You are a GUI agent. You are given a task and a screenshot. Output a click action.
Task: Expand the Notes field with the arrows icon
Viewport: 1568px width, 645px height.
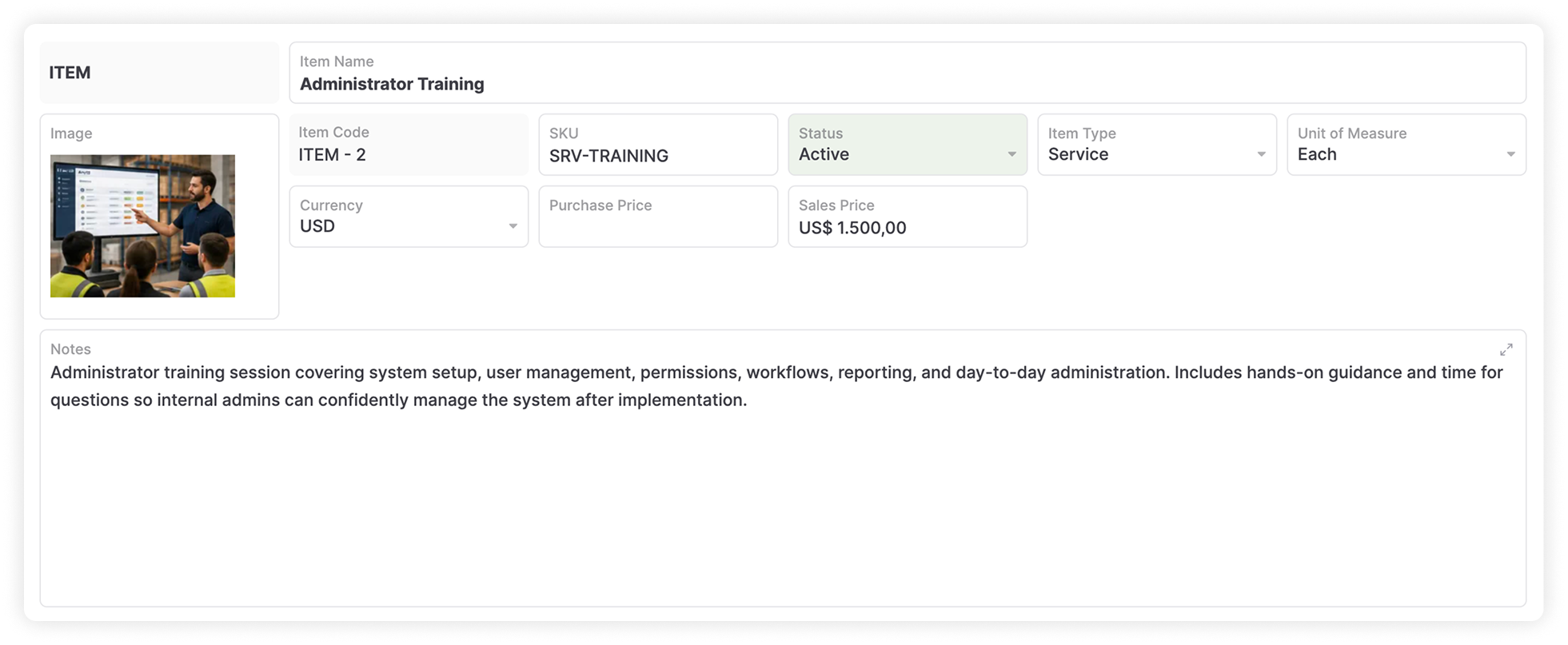1506,350
